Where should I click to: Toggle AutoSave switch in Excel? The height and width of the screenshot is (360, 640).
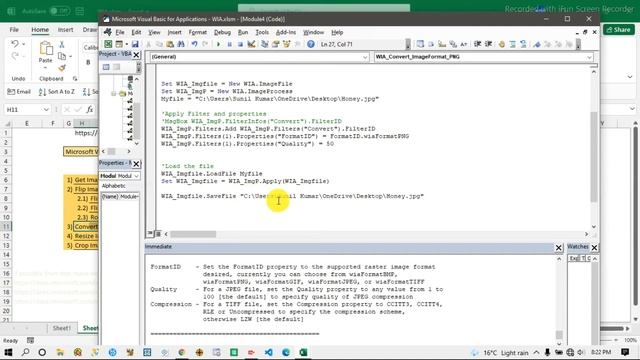[x=60, y=11]
